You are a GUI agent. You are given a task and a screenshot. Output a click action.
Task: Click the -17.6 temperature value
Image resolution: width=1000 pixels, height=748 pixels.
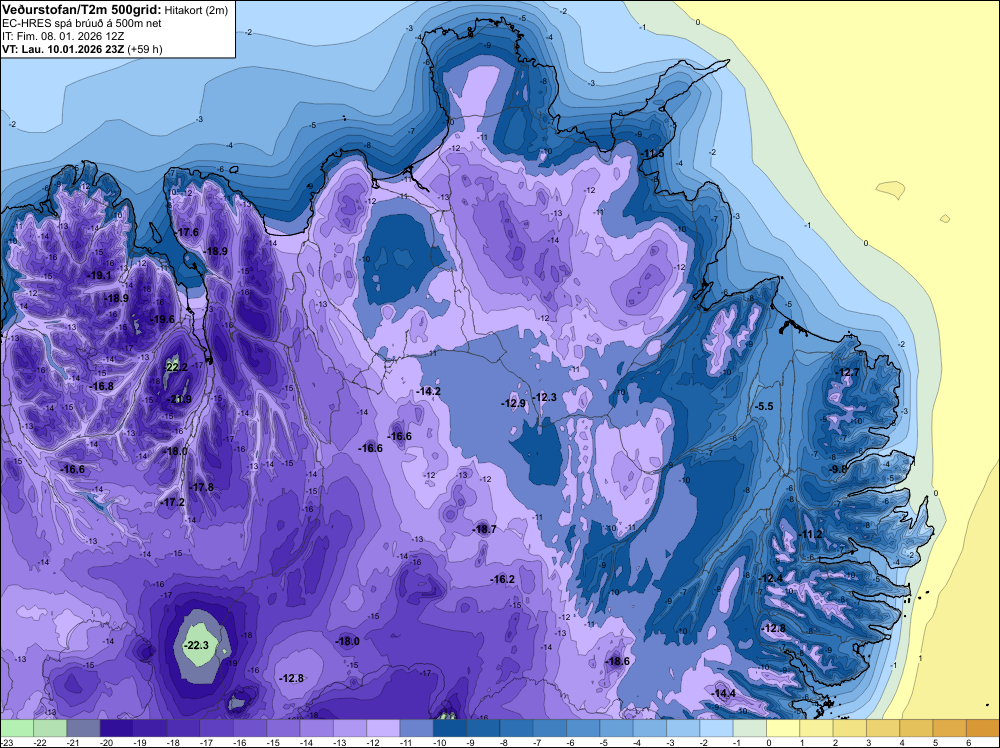[188, 232]
